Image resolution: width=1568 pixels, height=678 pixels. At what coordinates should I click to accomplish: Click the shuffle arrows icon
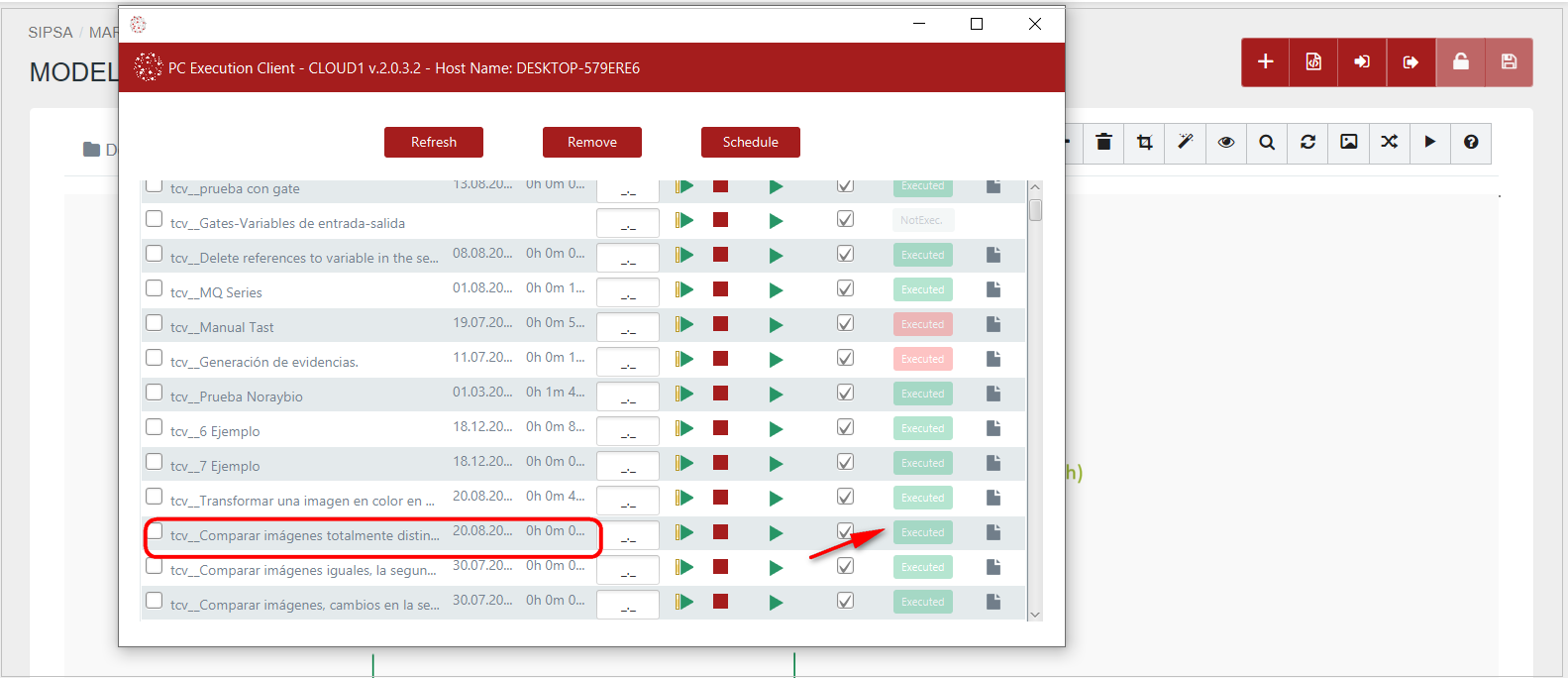click(x=1390, y=143)
